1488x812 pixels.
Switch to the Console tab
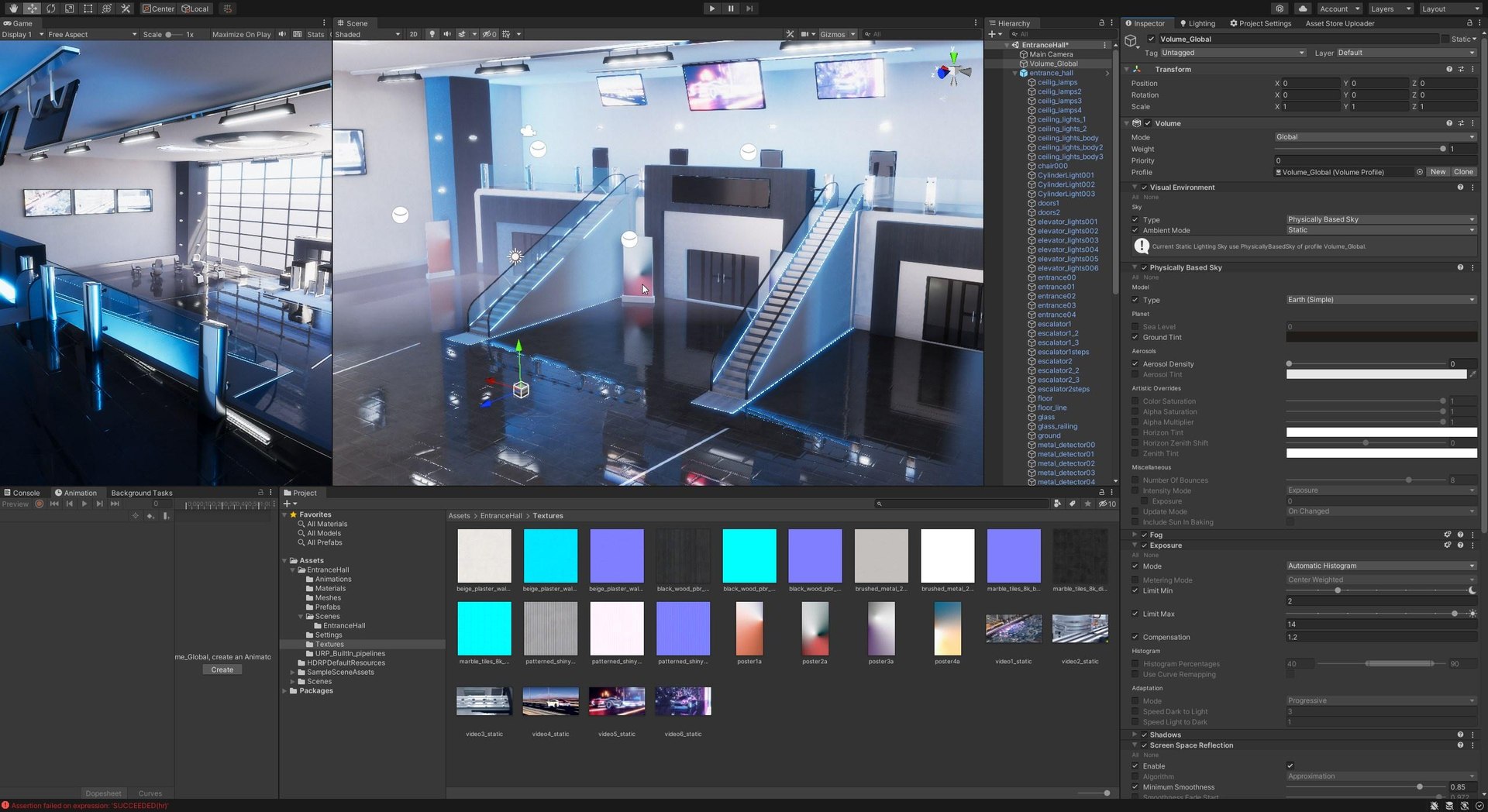click(22, 493)
